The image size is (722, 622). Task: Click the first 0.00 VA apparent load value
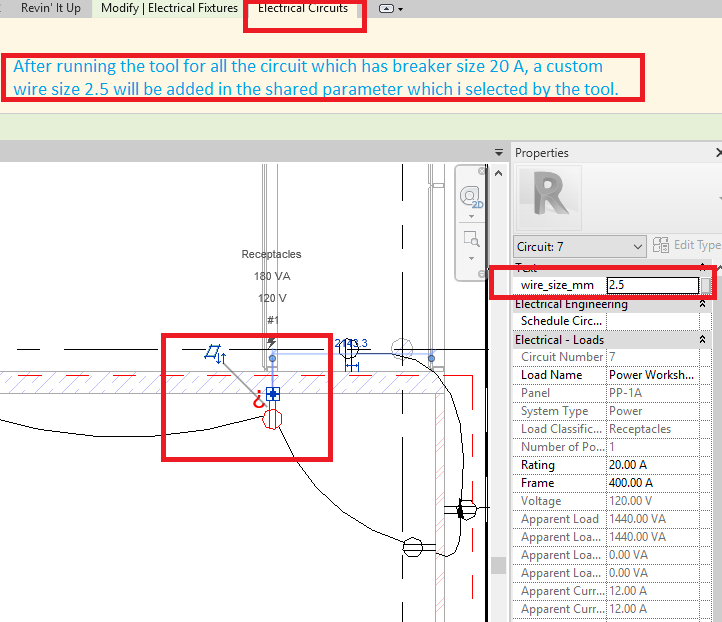pyautogui.click(x=652, y=555)
